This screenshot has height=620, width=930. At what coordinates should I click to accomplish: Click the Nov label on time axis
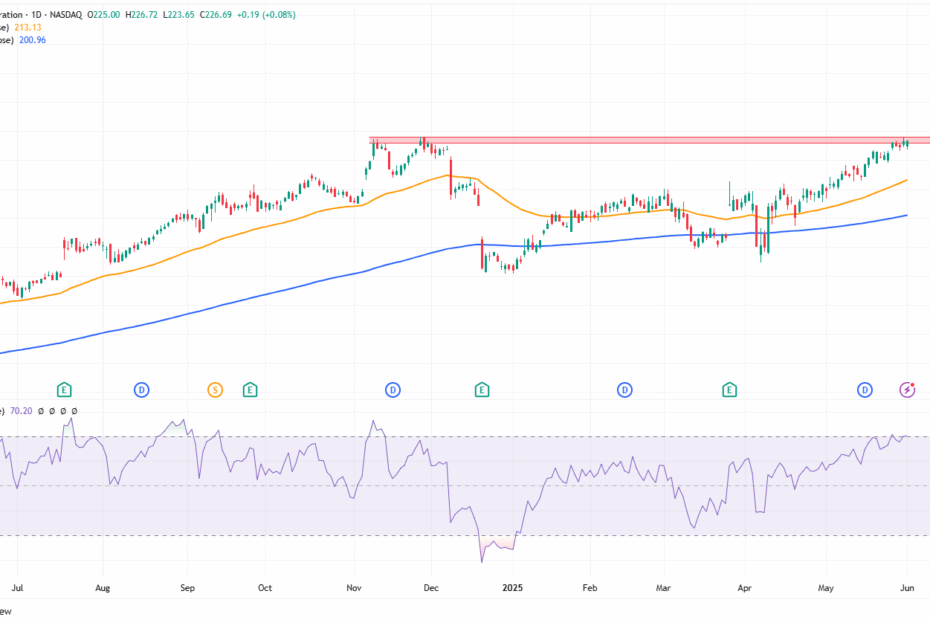coord(354,590)
